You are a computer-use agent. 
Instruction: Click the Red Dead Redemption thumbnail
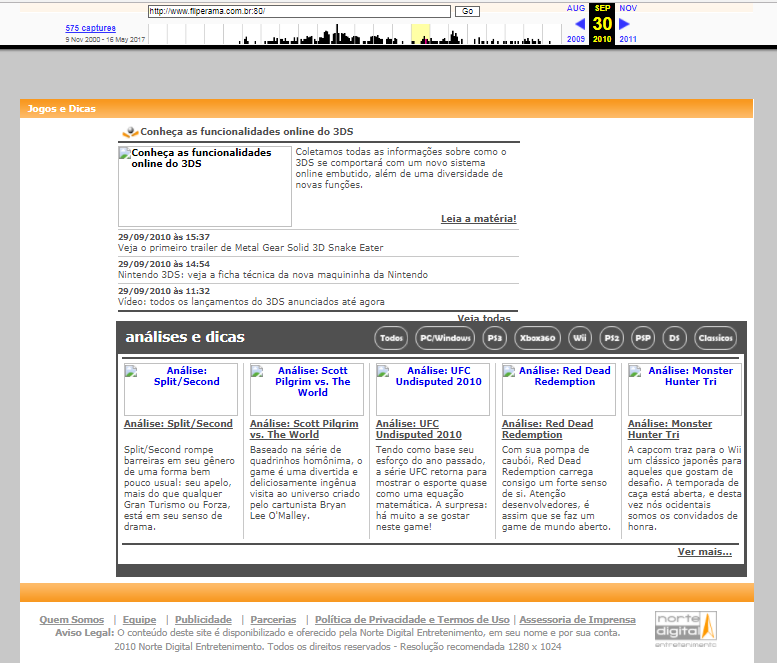pos(558,389)
